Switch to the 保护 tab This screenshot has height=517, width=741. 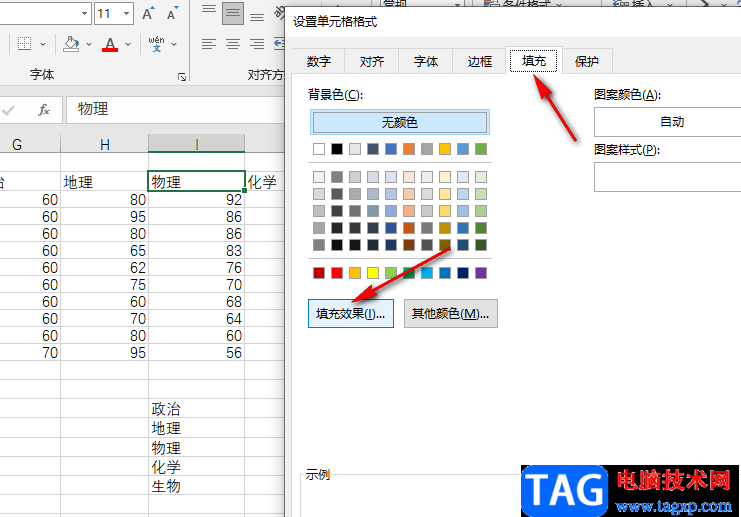(x=587, y=61)
